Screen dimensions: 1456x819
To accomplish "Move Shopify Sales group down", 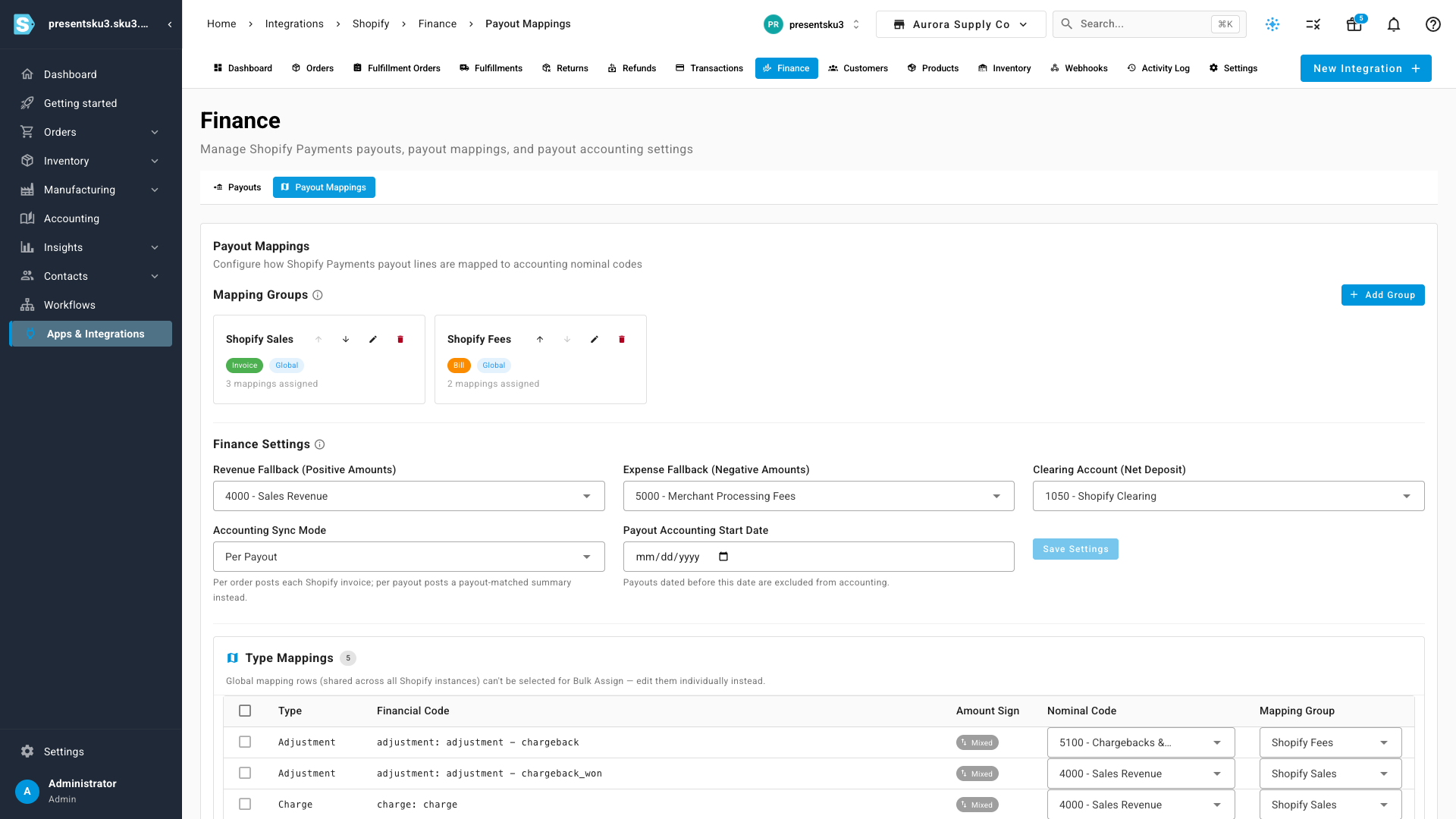I will [x=346, y=339].
